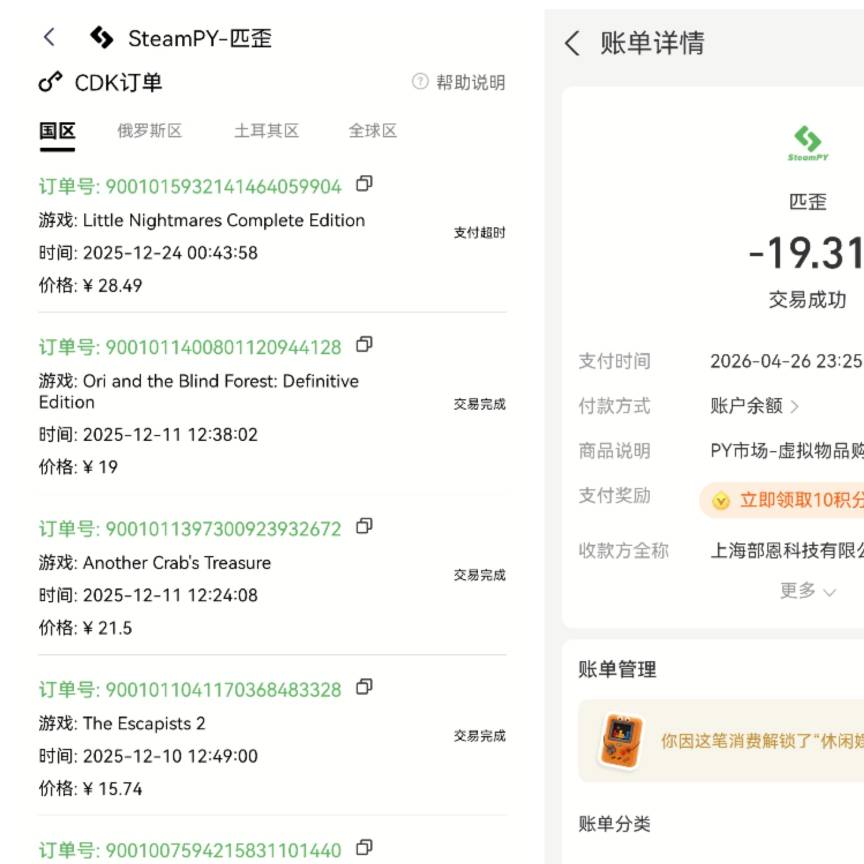Switch to the 全球区 tab
This screenshot has width=864, height=864.
click(x=372, y=131)
